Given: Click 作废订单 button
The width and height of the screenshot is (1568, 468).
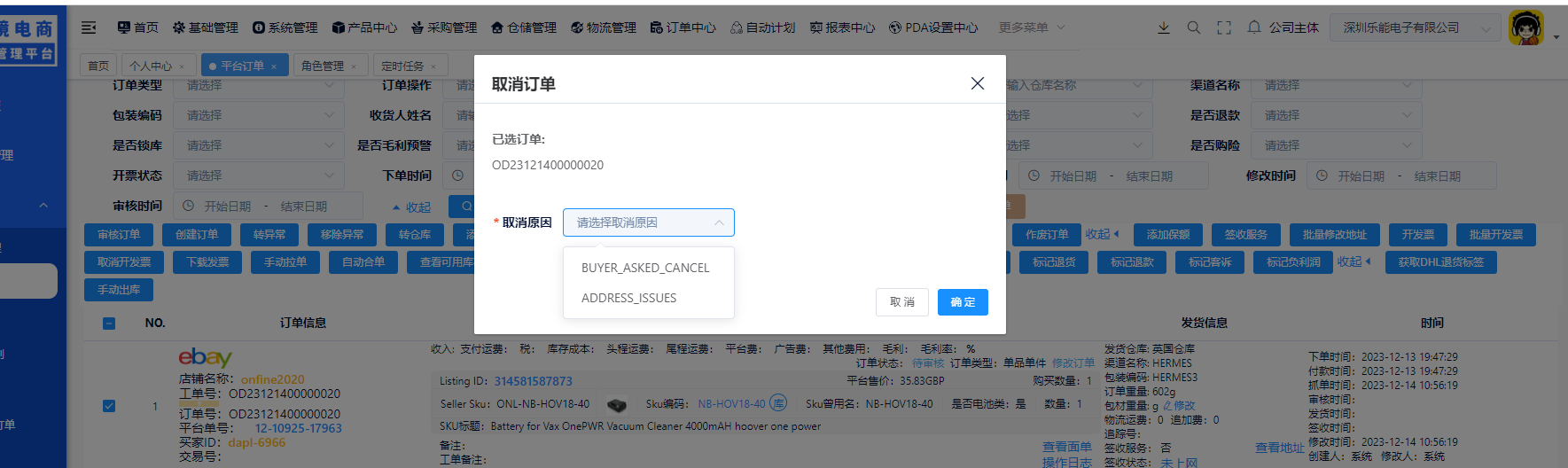Looking at the screenshot, I should click(1047, 235).
